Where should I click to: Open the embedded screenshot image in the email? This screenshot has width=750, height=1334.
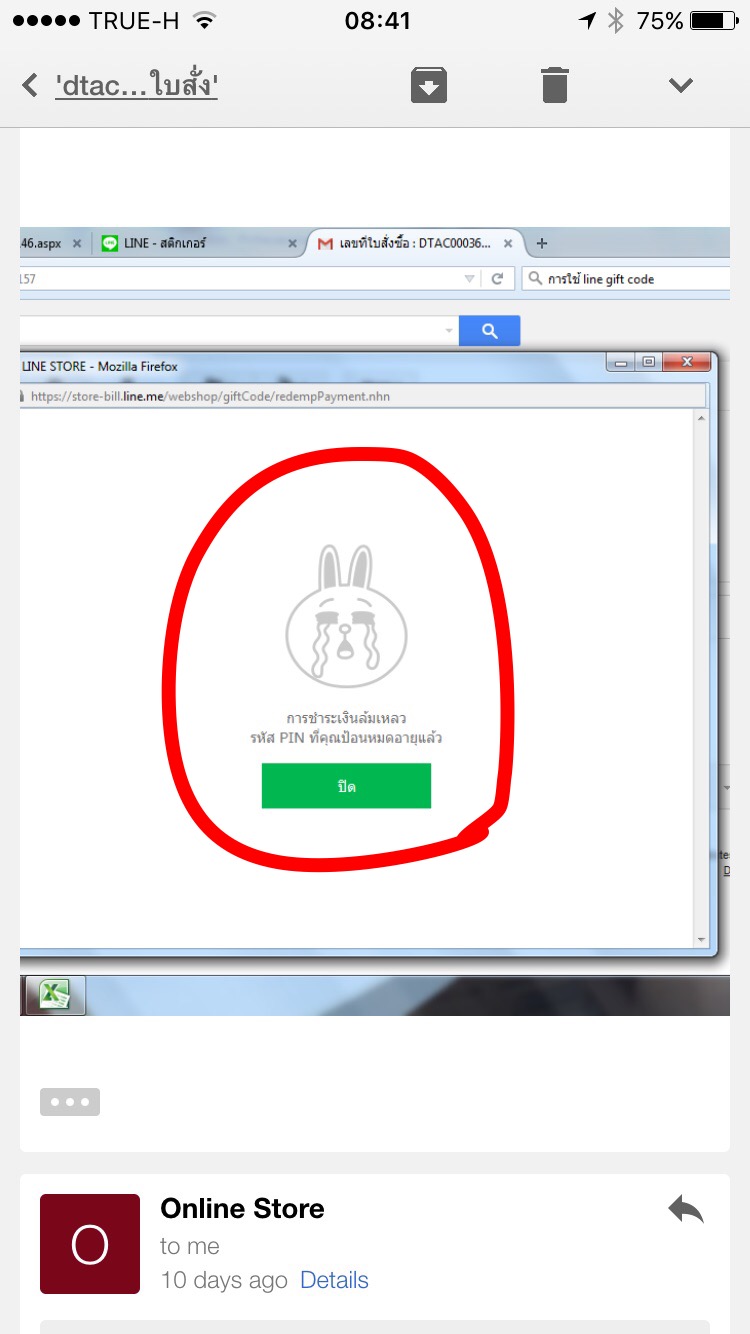(375, 621)
